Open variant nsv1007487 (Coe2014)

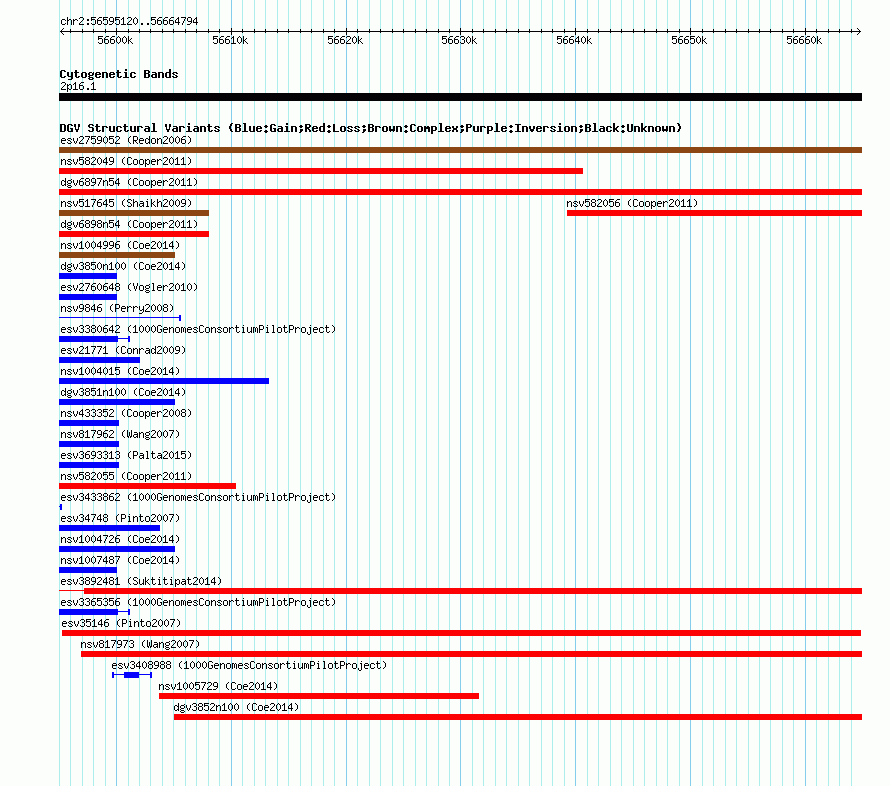[120, 560]
